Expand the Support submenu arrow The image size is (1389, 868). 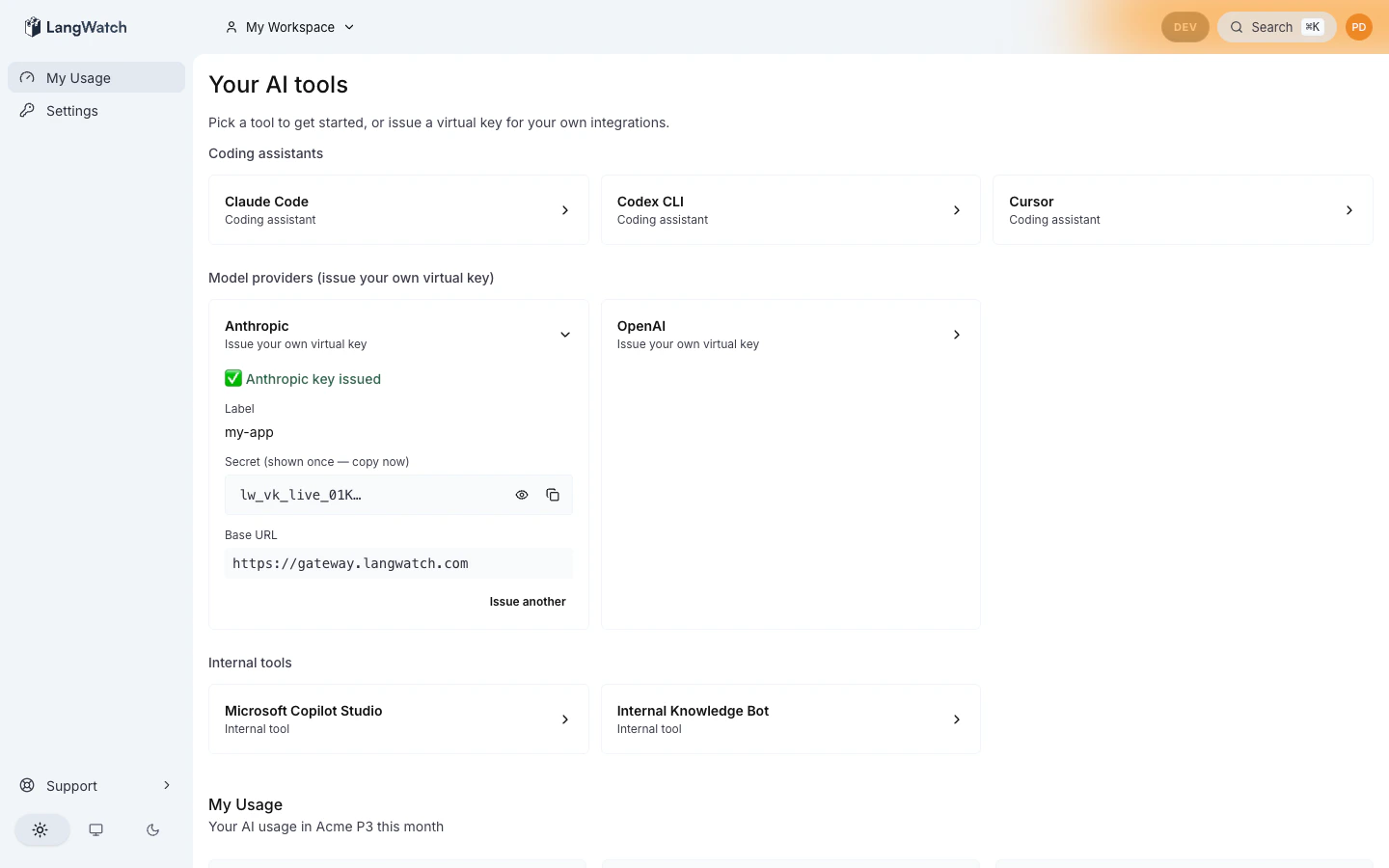[167, 785]
